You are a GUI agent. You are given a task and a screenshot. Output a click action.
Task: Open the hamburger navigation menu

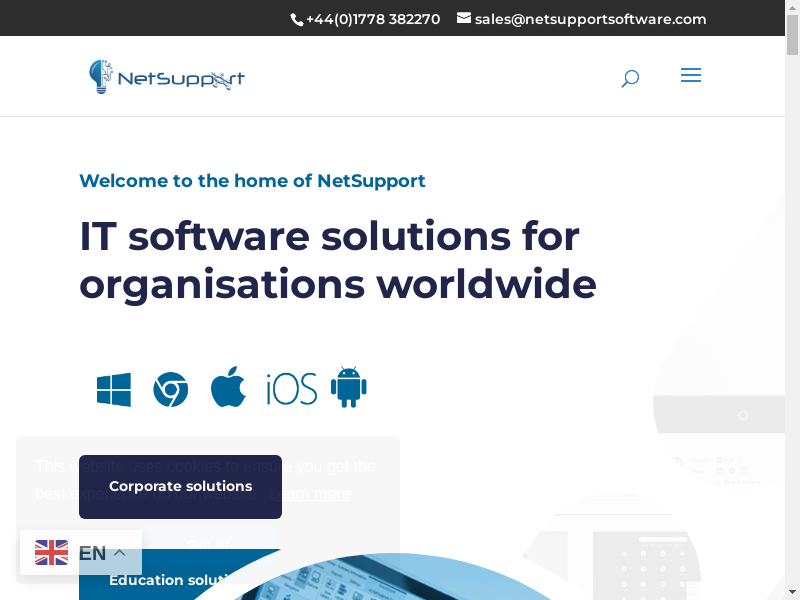coord(691,76)
